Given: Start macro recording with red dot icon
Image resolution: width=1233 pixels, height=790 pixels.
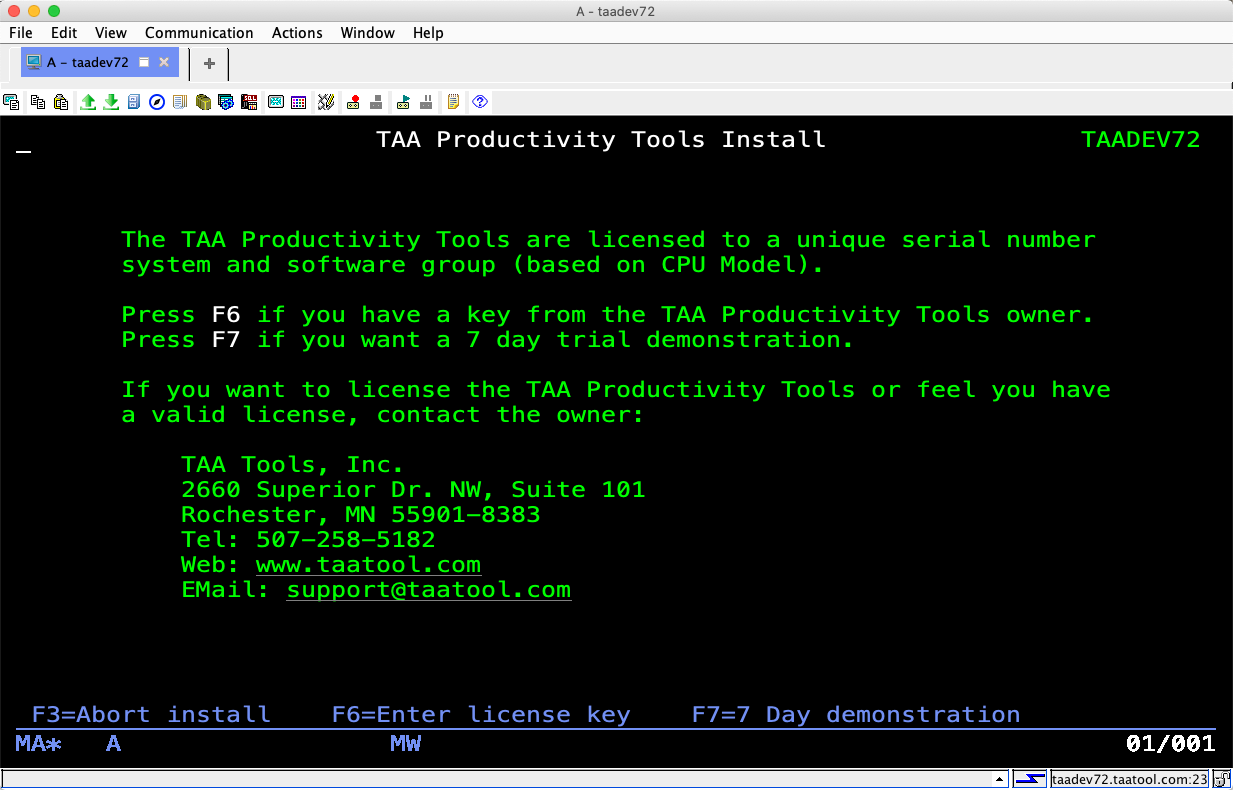Looking at the screenshot, I should tap(353, 102).
